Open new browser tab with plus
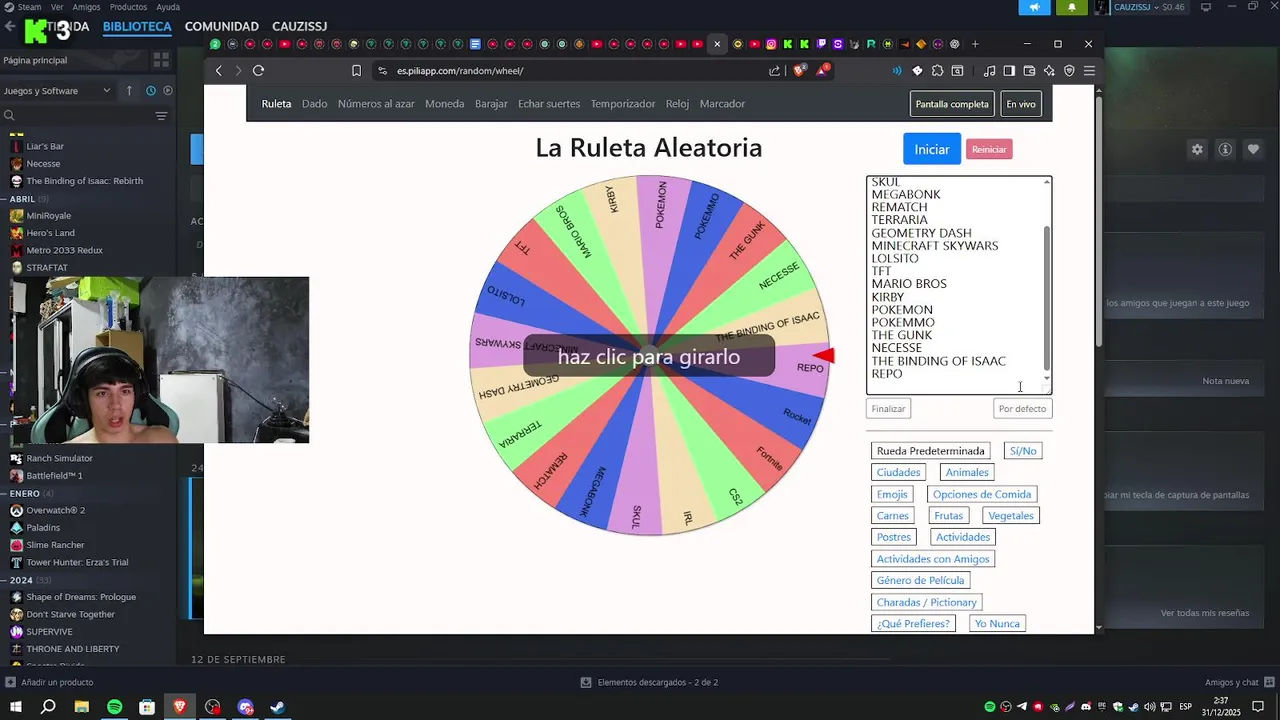Image resolution: width=1280 pixels, height=720 pixels. (975, 44)
